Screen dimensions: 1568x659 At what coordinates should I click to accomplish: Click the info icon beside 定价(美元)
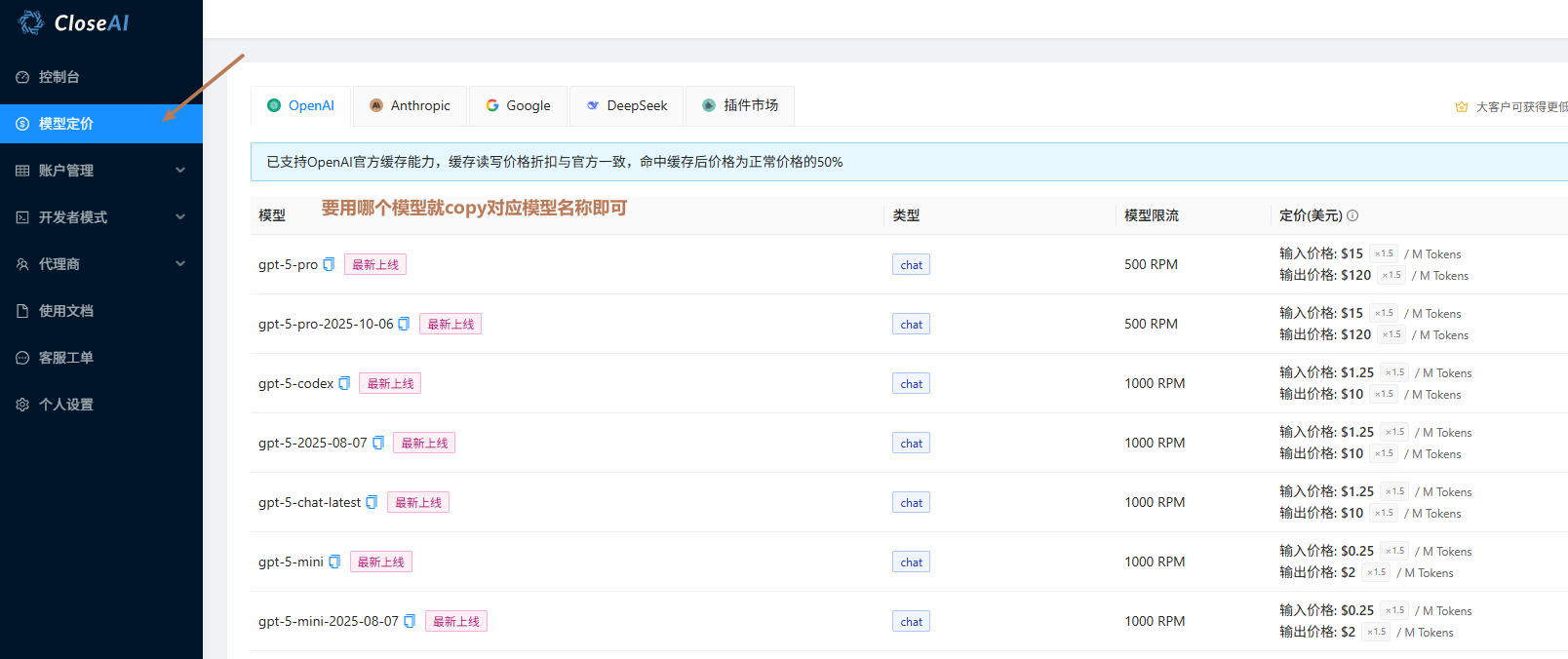(1352, 215)
